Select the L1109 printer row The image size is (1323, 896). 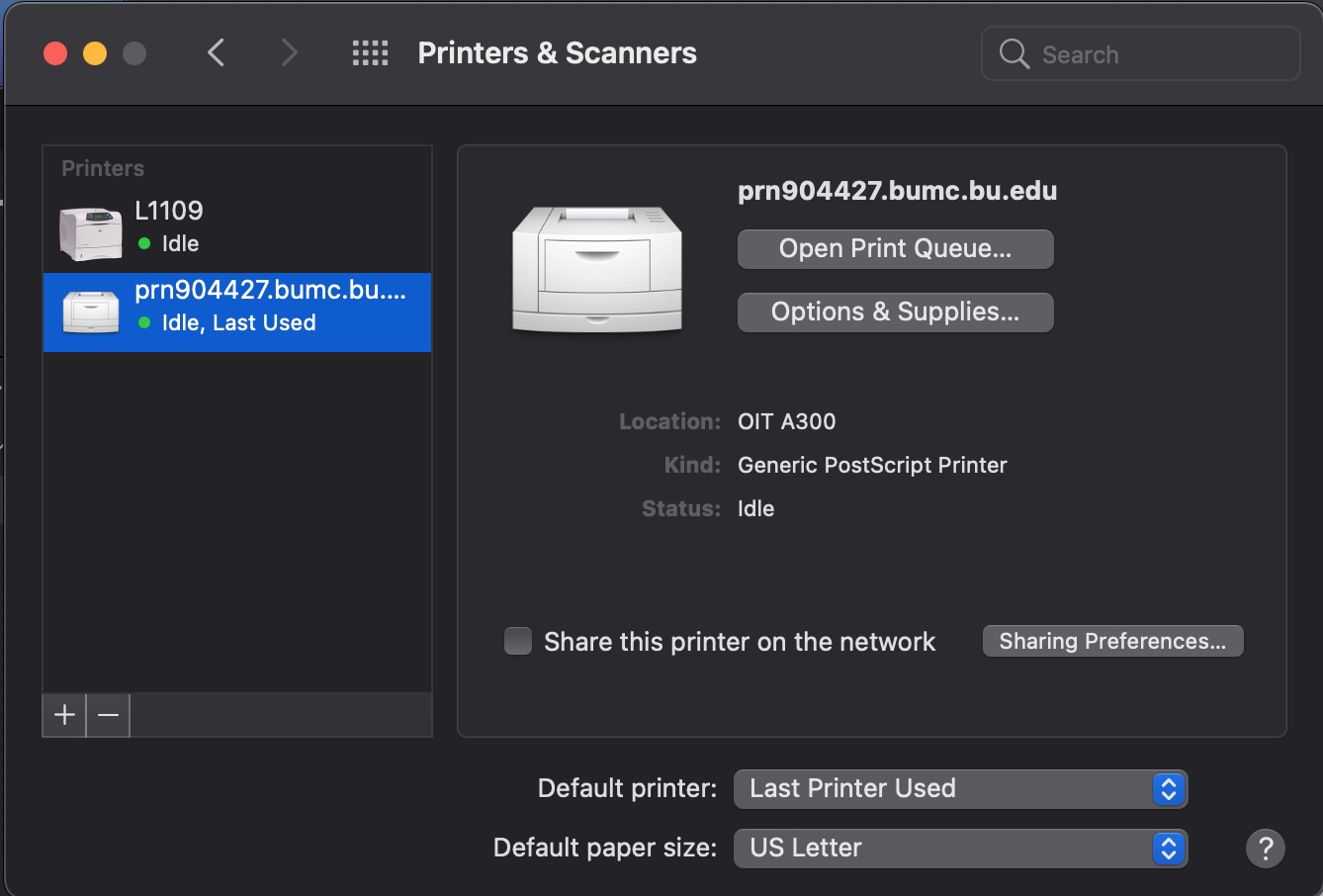(x=237, y=233)
